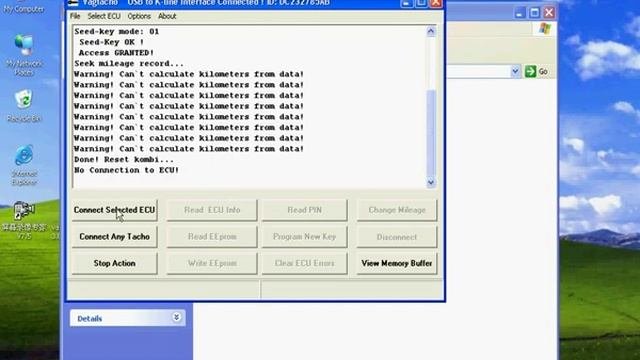The width and height of the screenshot is (640, 360).
Task: Click the log scrollbar up arrow
Action: 431,31
